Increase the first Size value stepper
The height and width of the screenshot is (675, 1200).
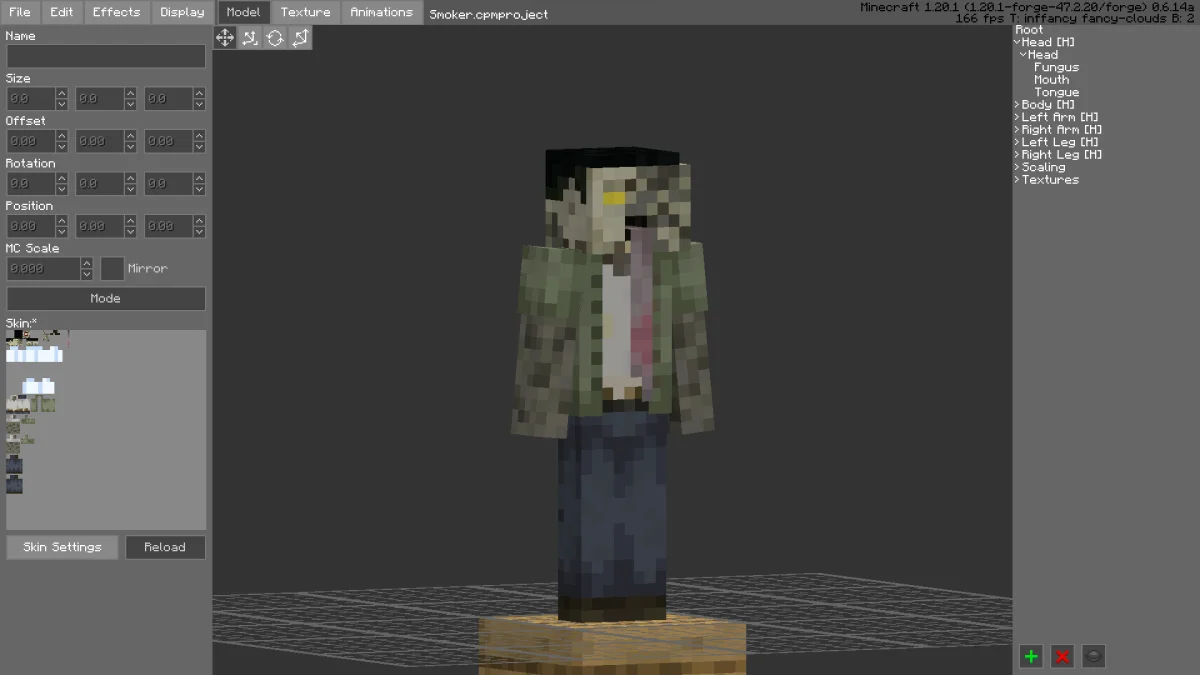62,94
